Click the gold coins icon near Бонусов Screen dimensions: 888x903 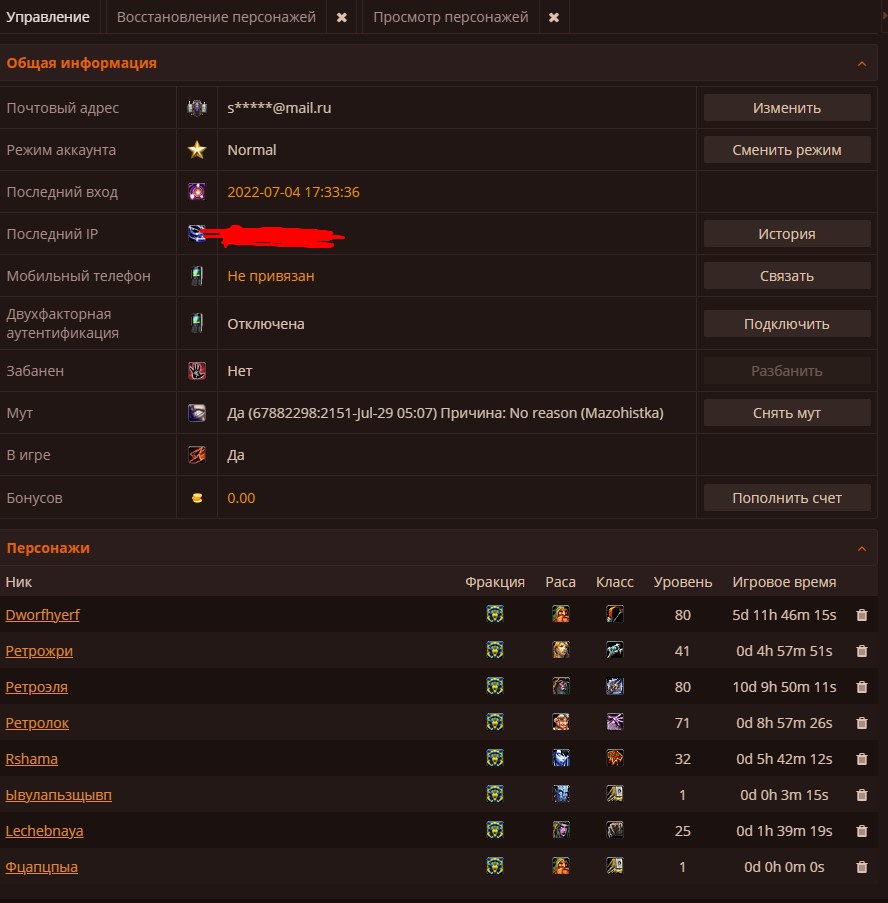click(x=197, y=498)
